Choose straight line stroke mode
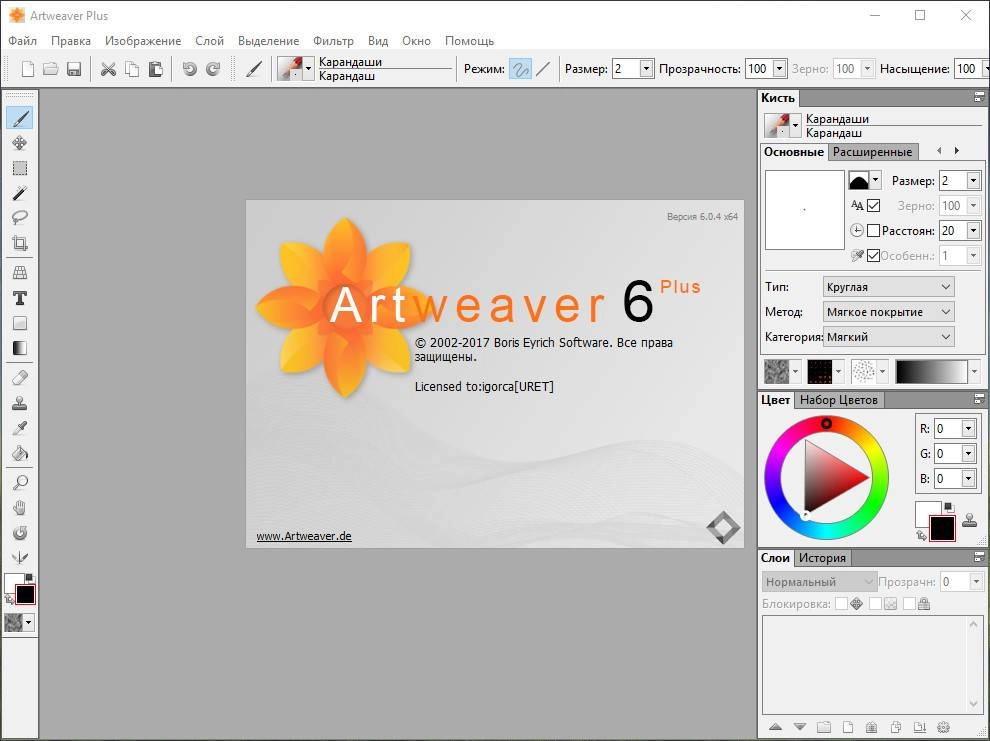 coord(543,69)
